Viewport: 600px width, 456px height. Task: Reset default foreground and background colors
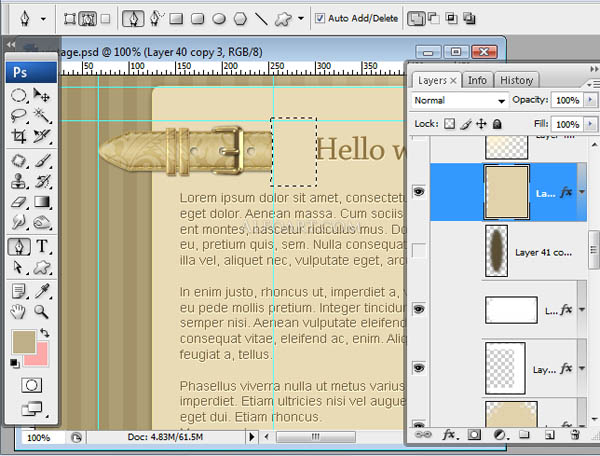15,363
